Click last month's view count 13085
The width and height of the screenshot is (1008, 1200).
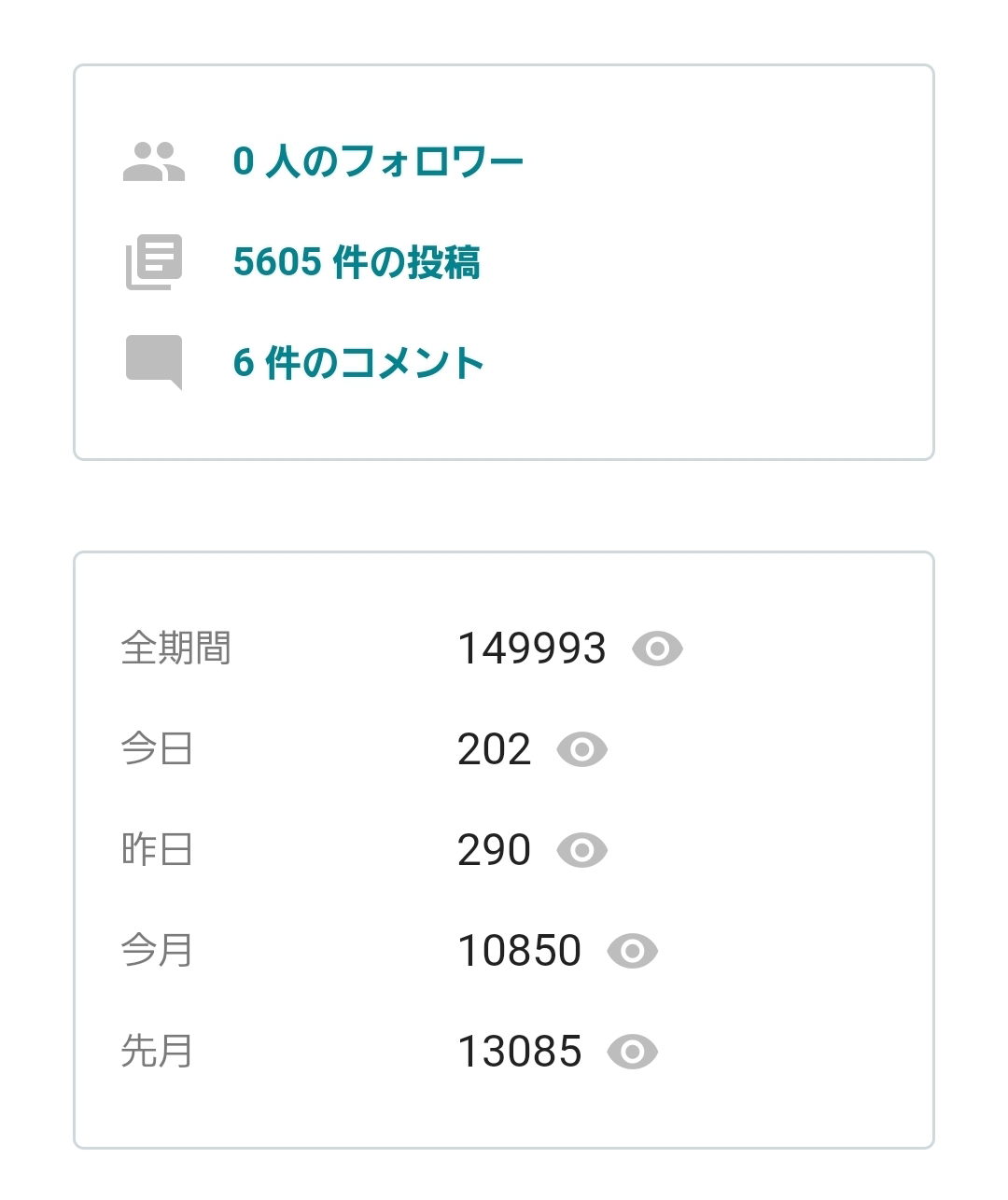(520, 1052)
